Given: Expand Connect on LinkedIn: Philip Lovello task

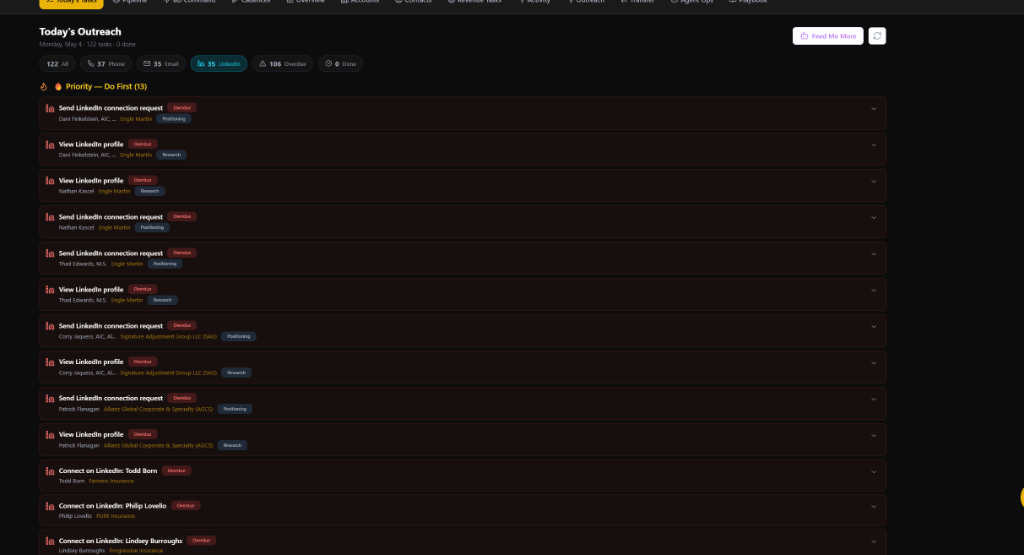Looking at the screenshot, I should (x=873, y=507).
